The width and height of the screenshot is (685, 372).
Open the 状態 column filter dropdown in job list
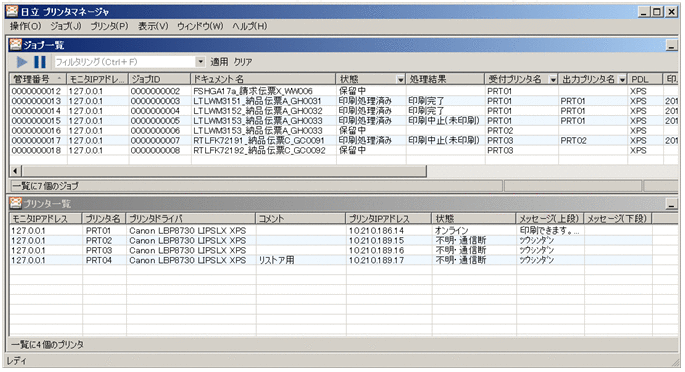click(400, 79)
